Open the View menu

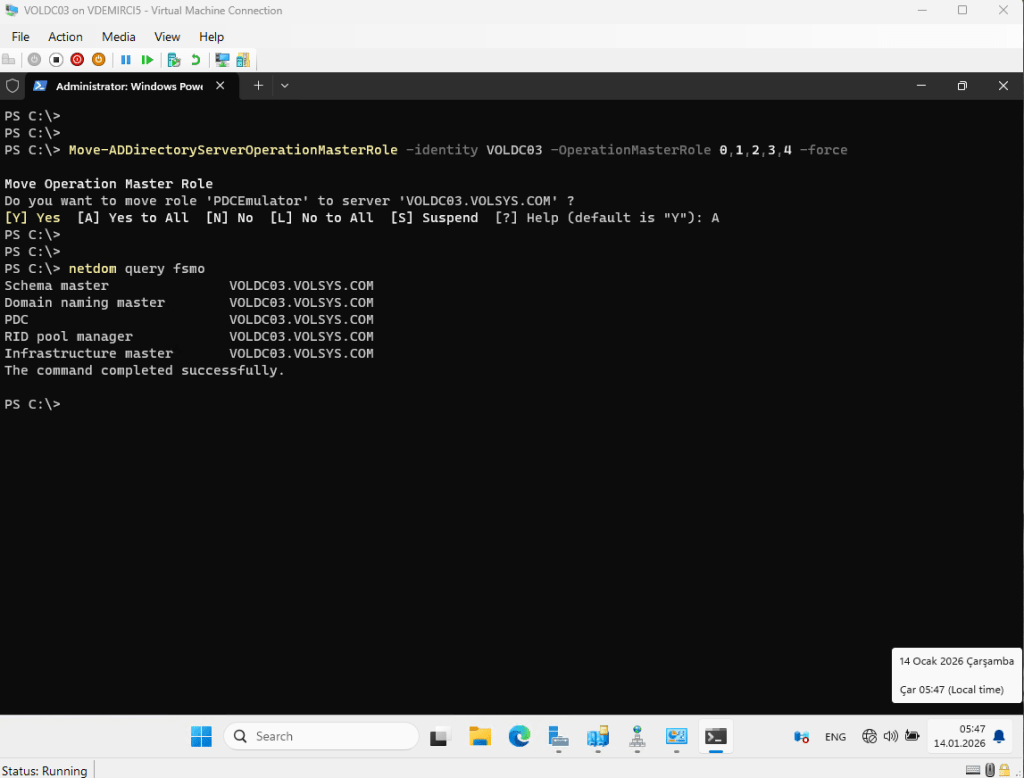pyautogui.click(x=167, y=37)
